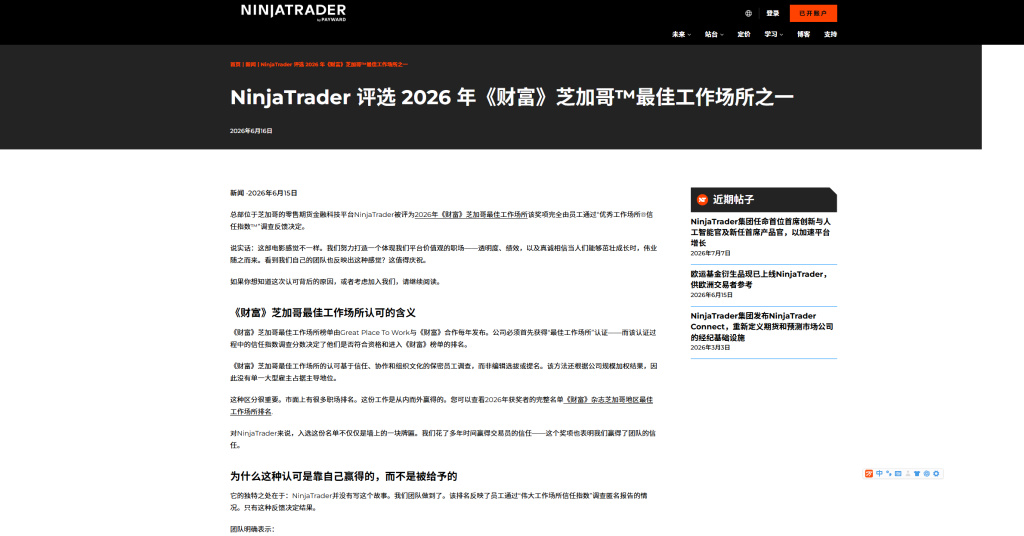Open post about 首席创新与人工智能官 appointment
This screenshot has width=1024, height=536.
761,232
